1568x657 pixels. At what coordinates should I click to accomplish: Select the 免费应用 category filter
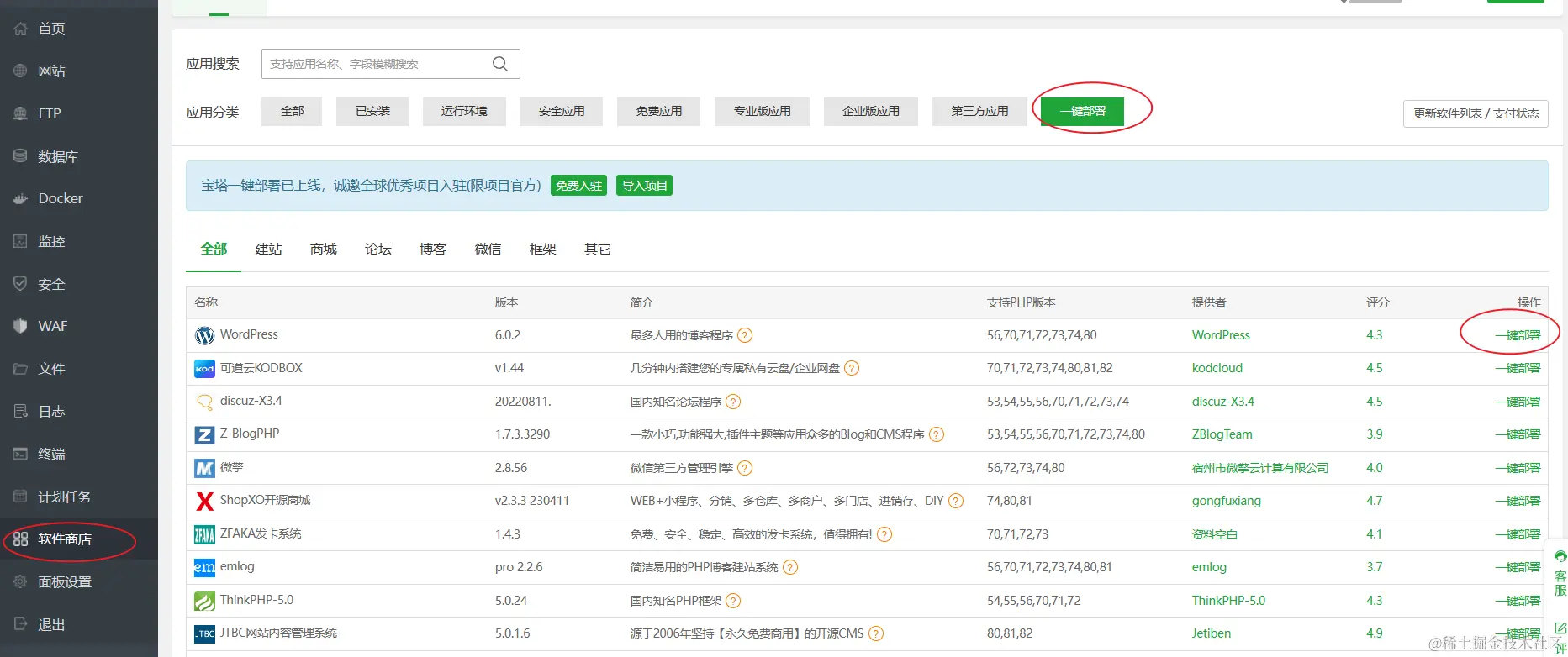click(x=659, y=111)
